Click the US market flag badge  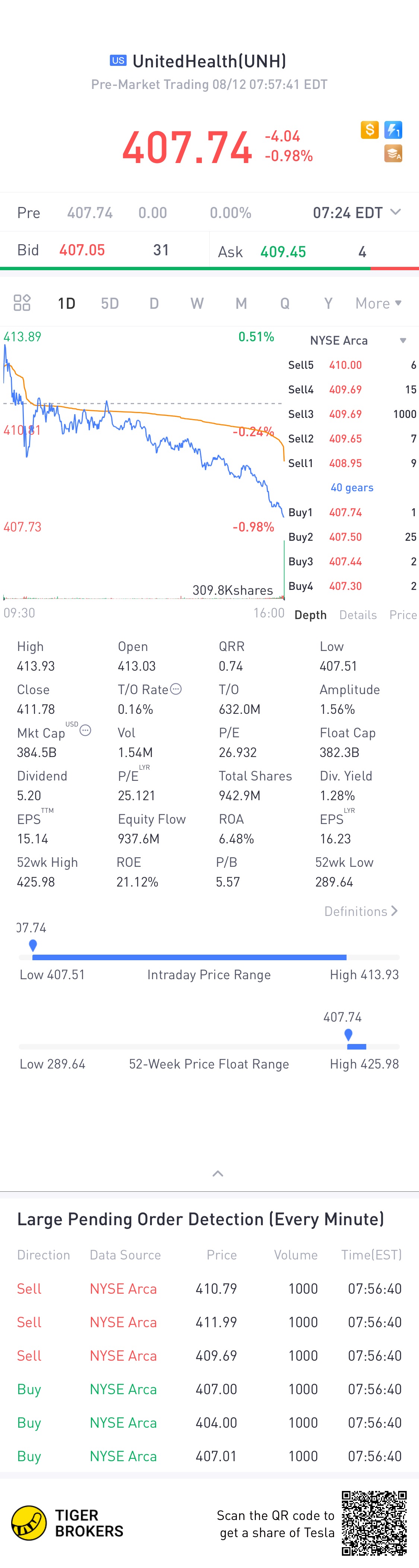pos(118,60)
